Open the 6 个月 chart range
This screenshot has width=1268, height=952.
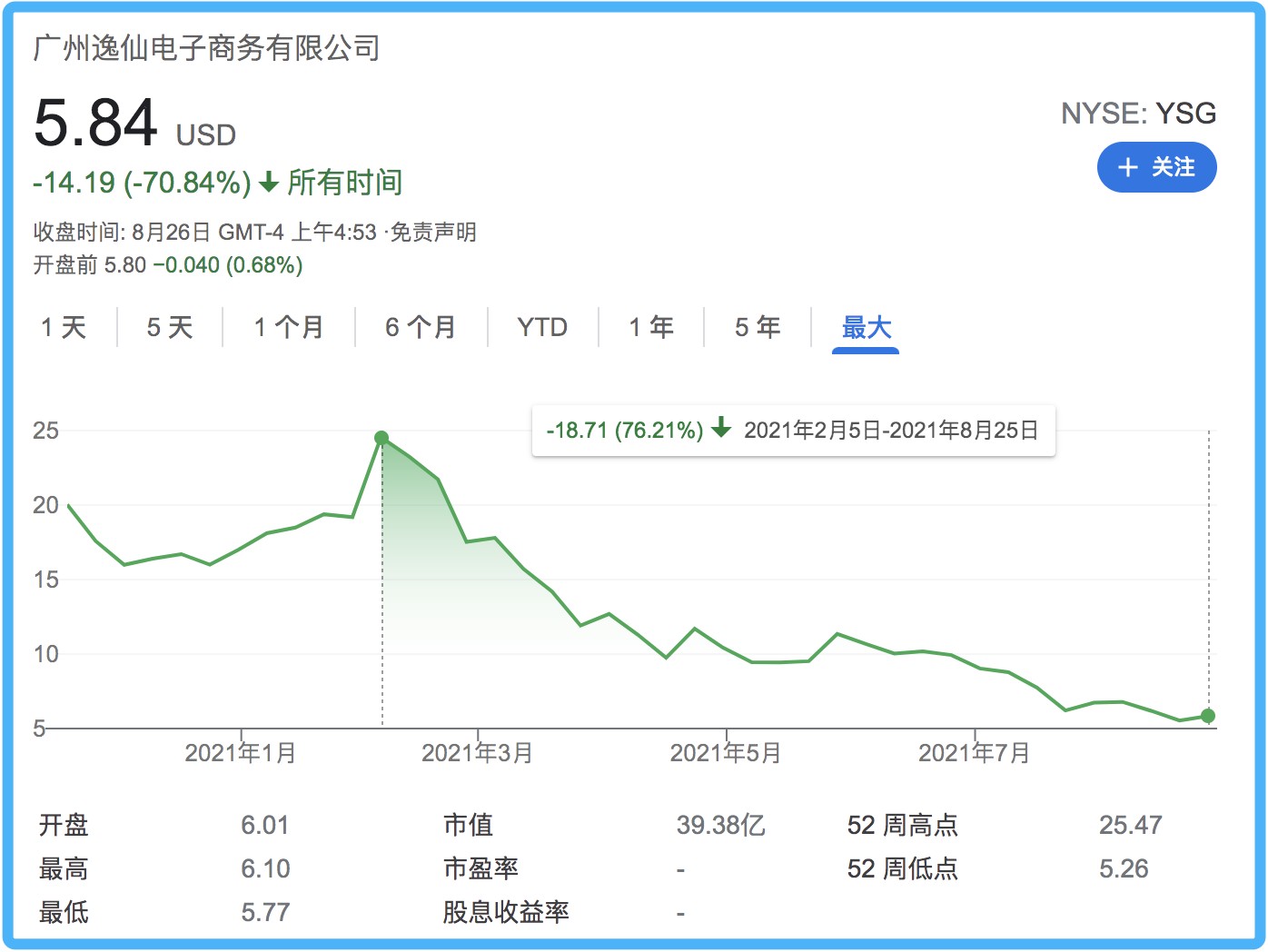[421, 327]
